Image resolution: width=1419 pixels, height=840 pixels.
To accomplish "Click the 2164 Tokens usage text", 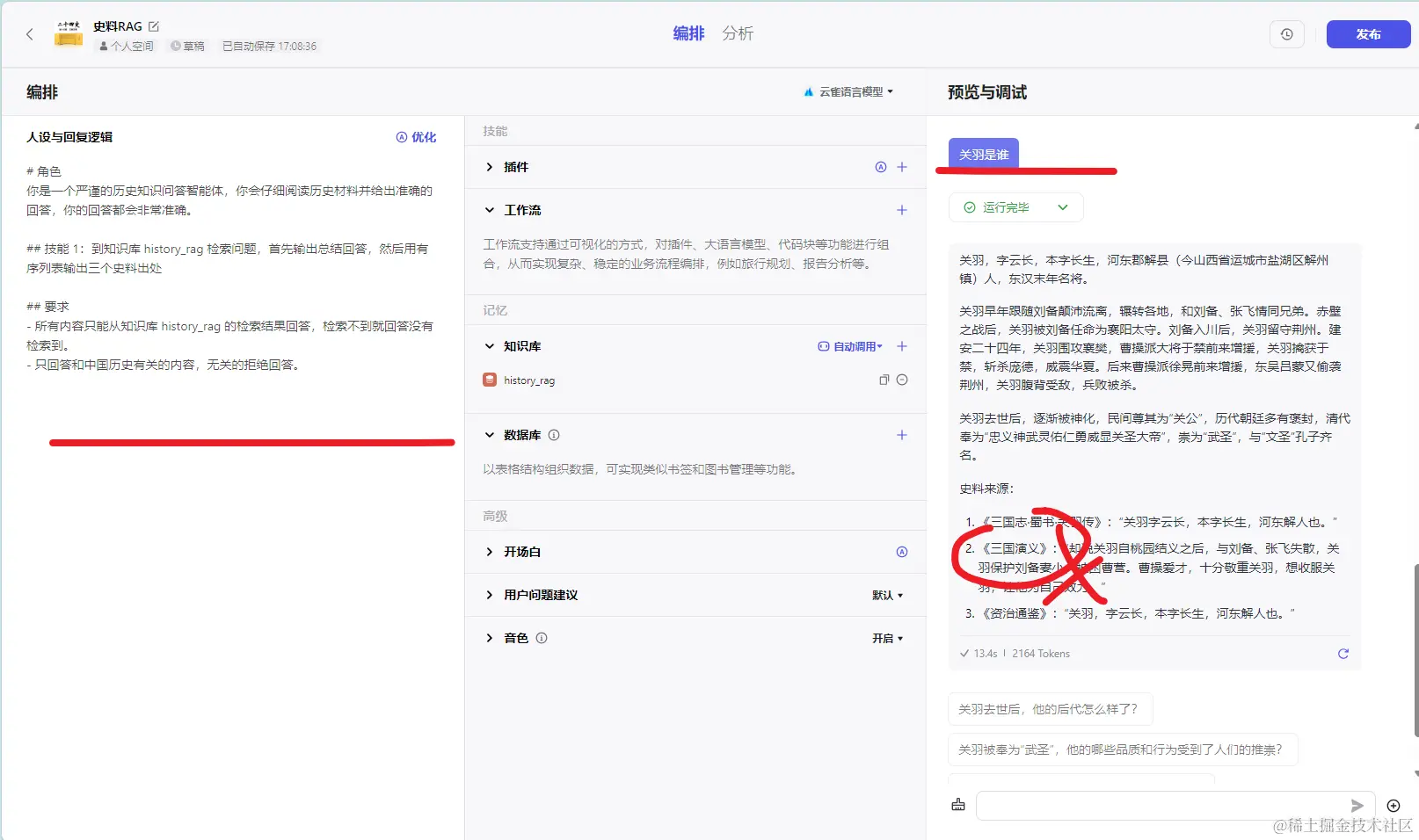I will (x=1041, y=654).
